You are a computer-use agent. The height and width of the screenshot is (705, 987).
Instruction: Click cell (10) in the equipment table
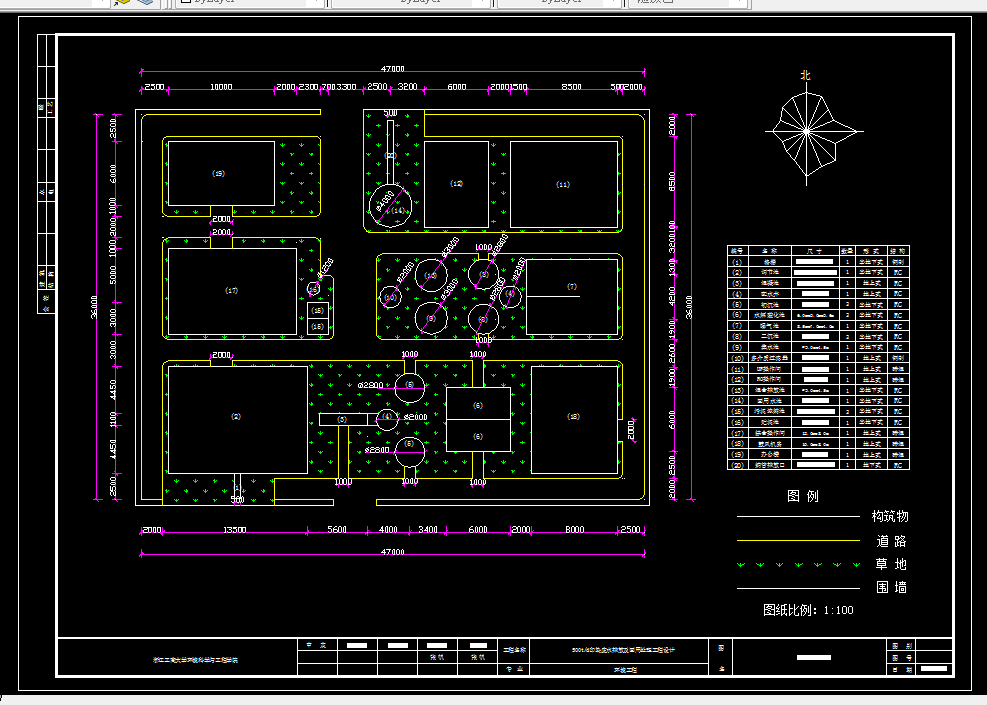737,358
